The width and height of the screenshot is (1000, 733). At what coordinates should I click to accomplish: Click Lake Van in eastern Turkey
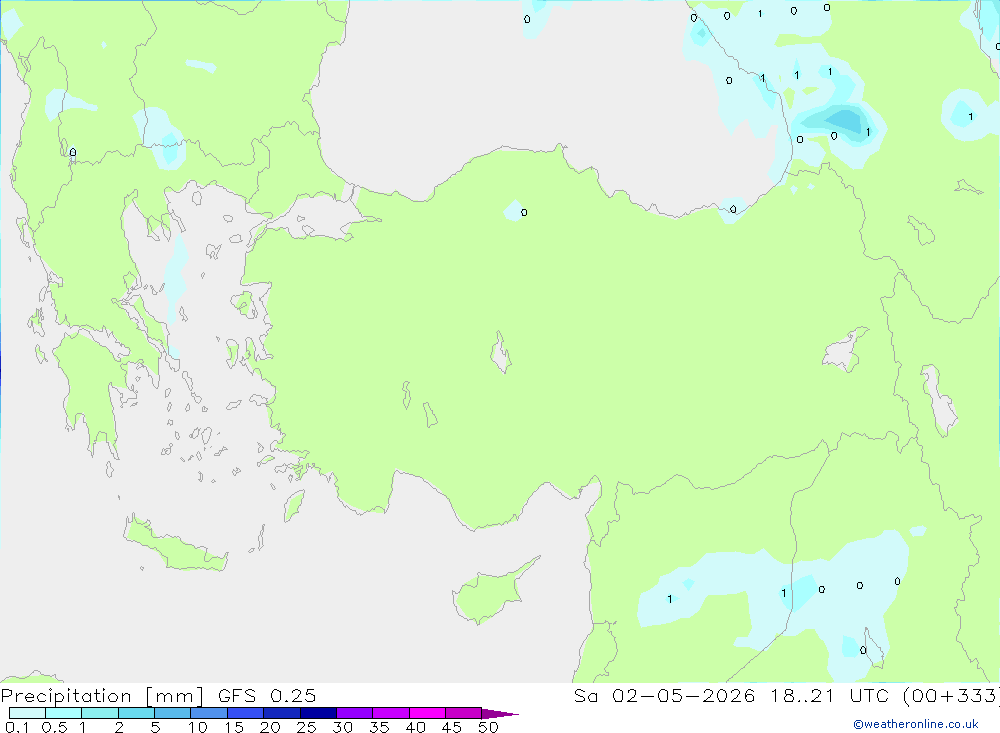[x=845, y=353]
